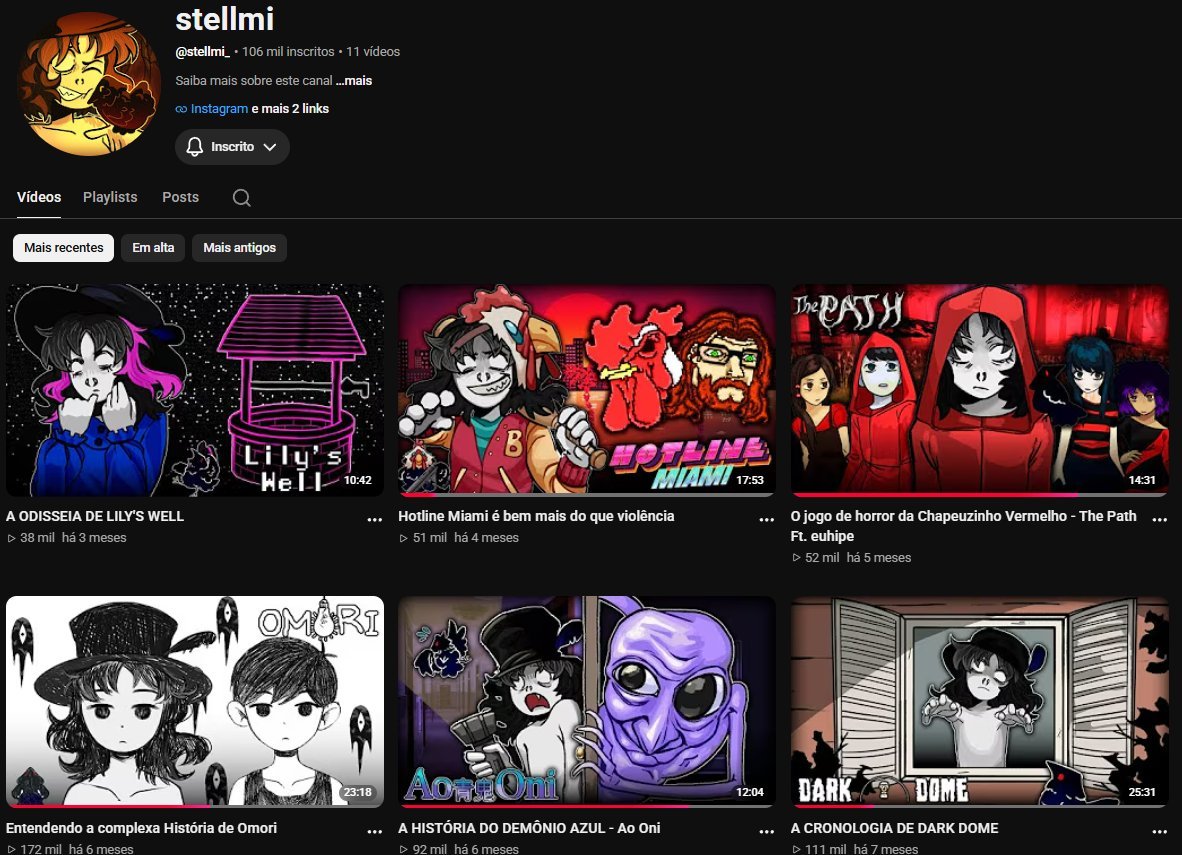Open more options for DARK DOME video
This screenshot has width=1182, height=855.
1159,832
